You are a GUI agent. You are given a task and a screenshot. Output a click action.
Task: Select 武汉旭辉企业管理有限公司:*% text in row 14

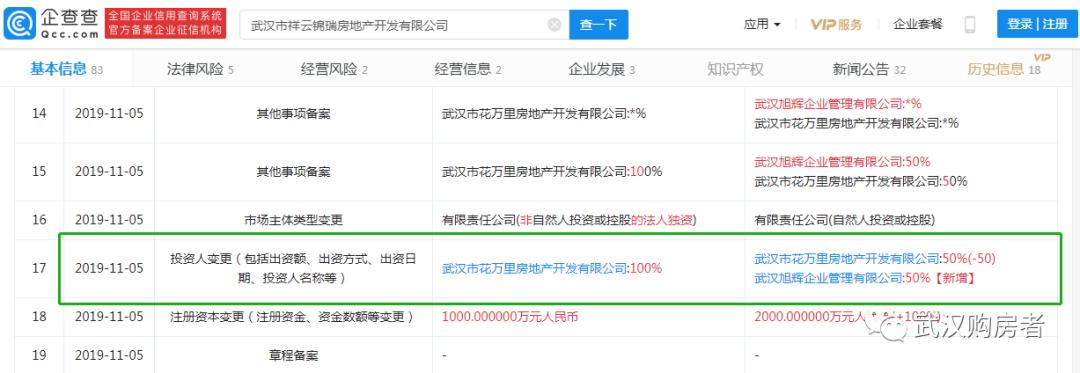[x=838, y=104]
